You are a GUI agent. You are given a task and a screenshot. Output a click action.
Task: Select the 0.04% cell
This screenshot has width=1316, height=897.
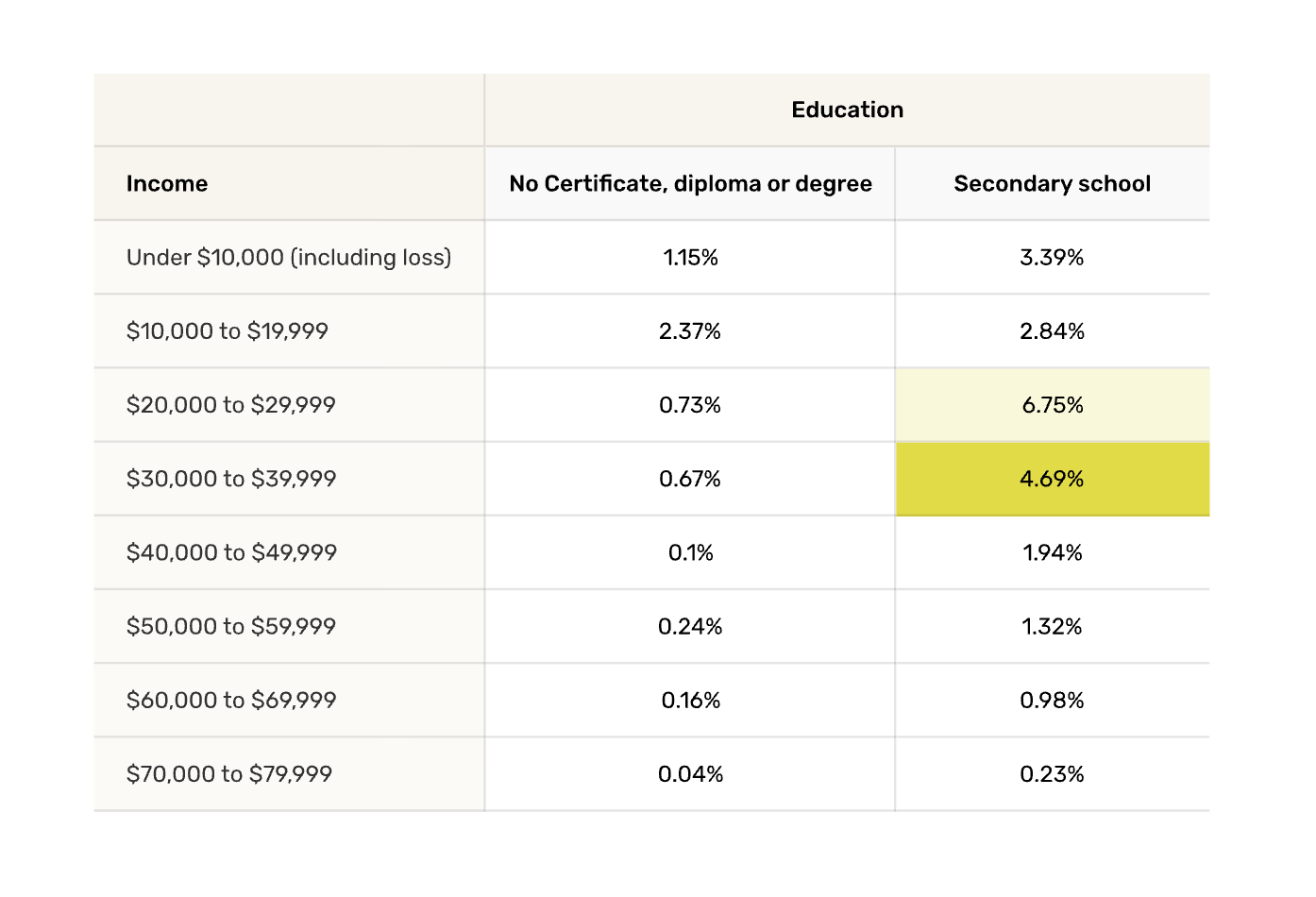(x=690, y=774)
